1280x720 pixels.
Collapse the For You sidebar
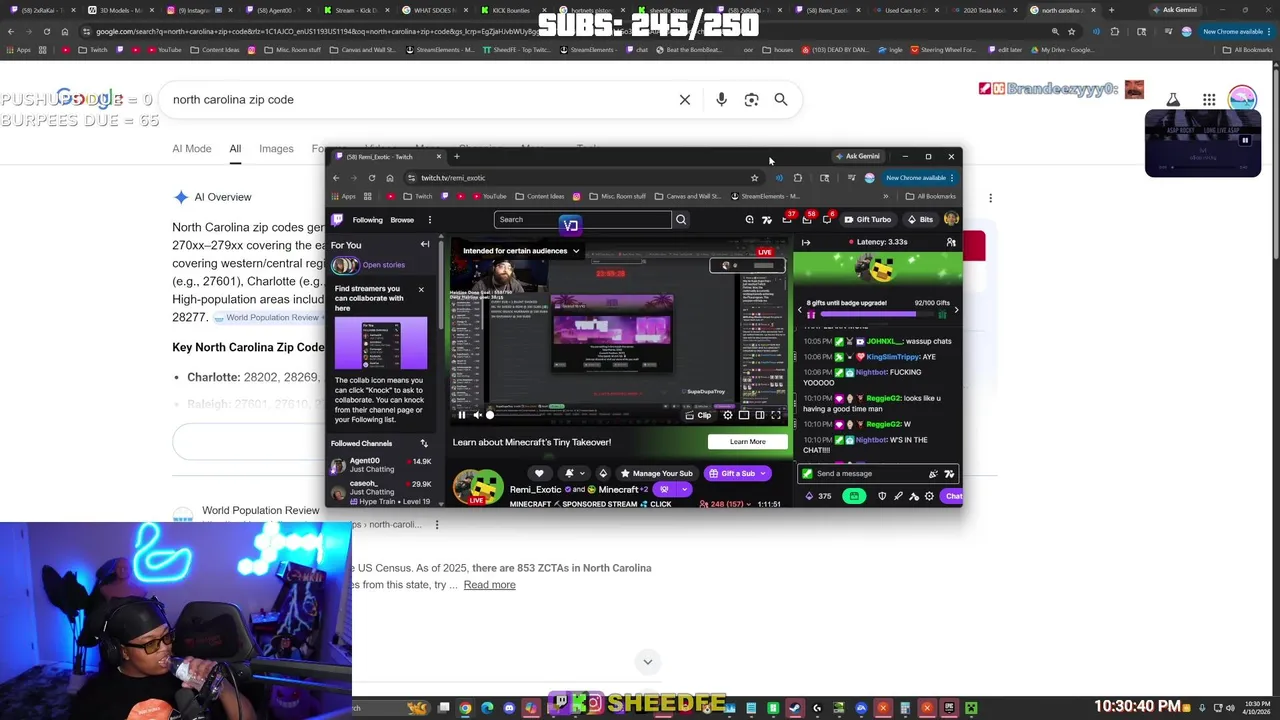tap(425, 244)
